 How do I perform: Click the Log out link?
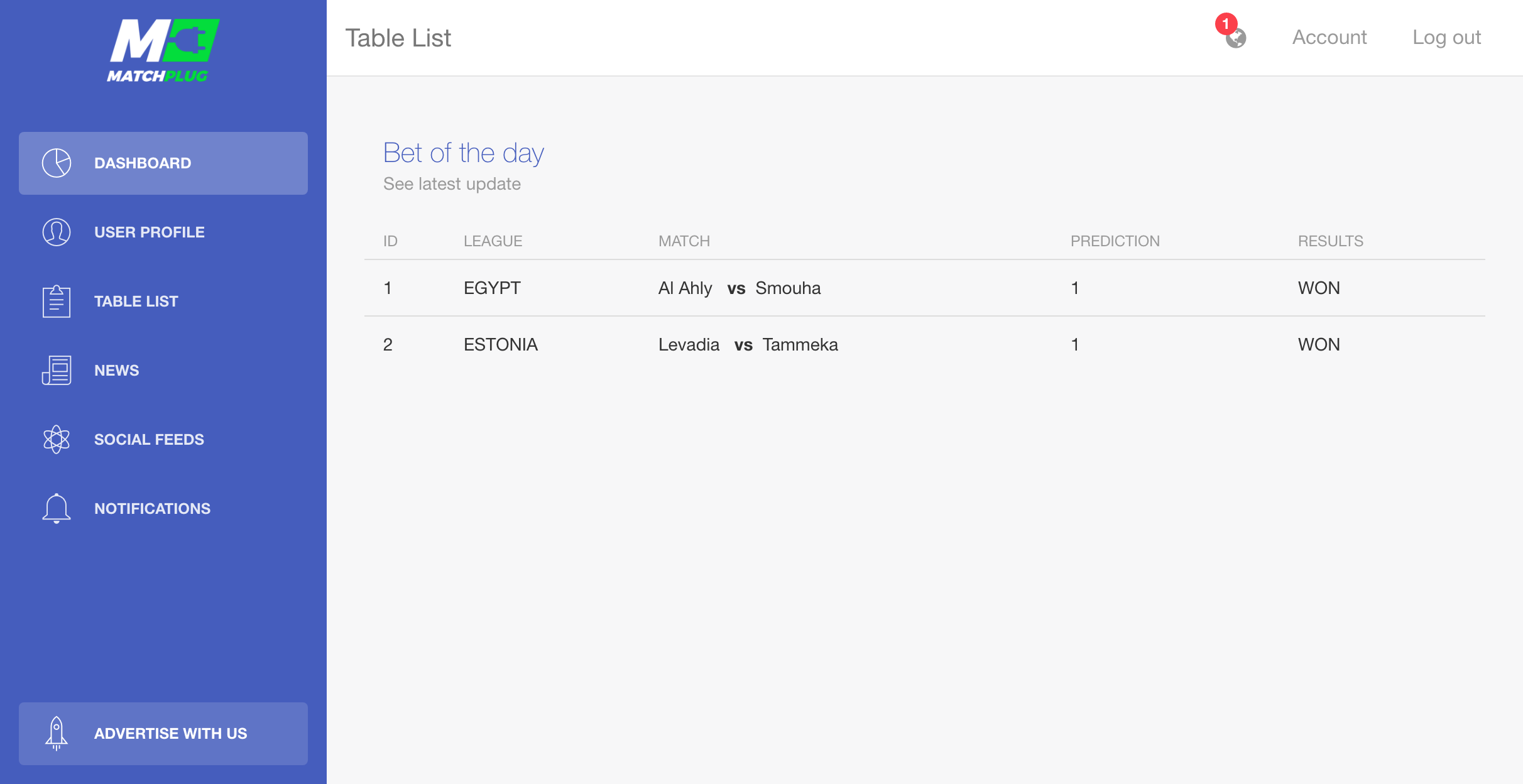click(x=1446, y=38)
